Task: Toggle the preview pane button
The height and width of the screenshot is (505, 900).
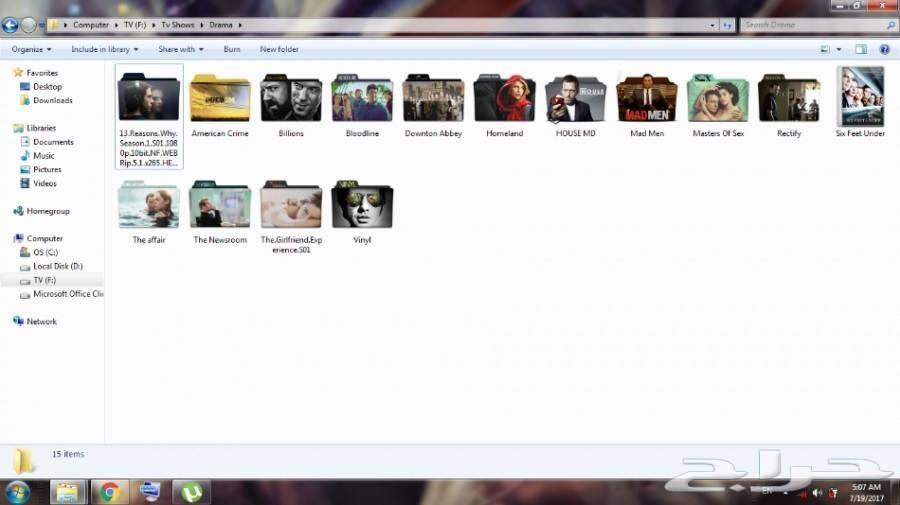Action: click(861, 49)
